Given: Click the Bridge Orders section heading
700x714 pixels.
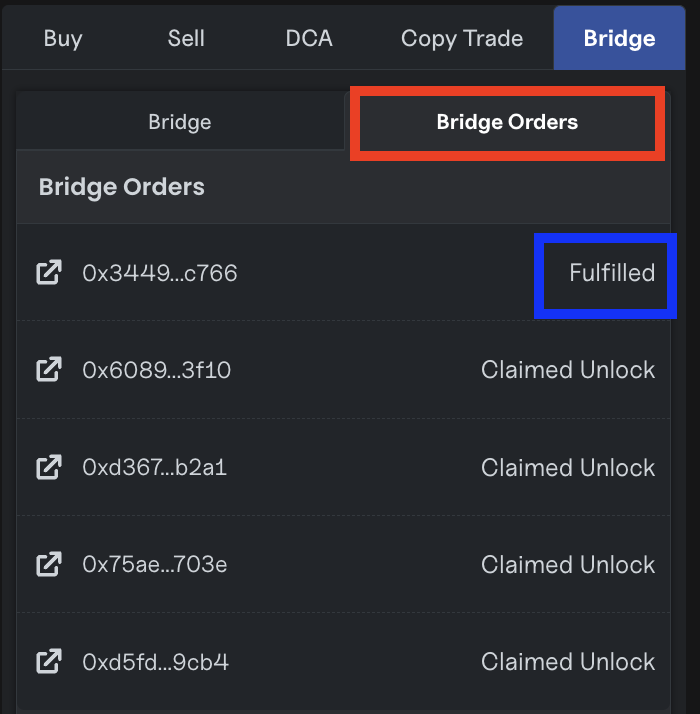Looking at the screenshot, I should (122, 187).
